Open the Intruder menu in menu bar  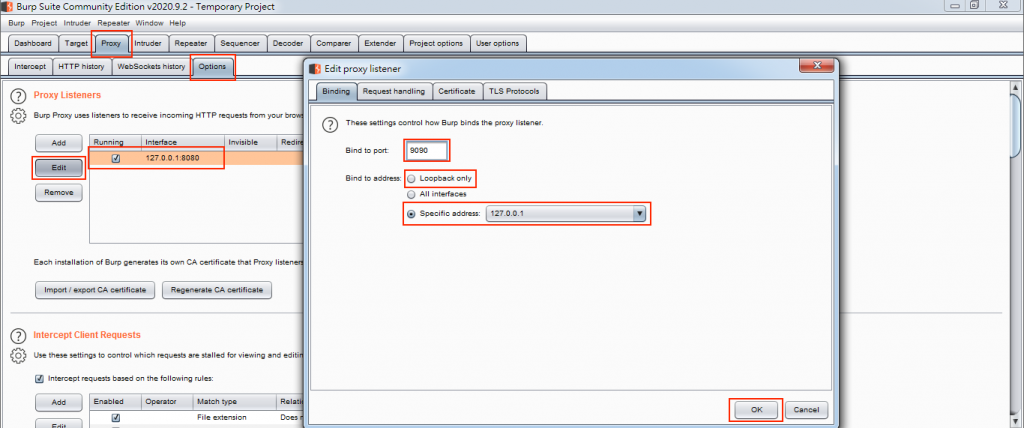77,23
